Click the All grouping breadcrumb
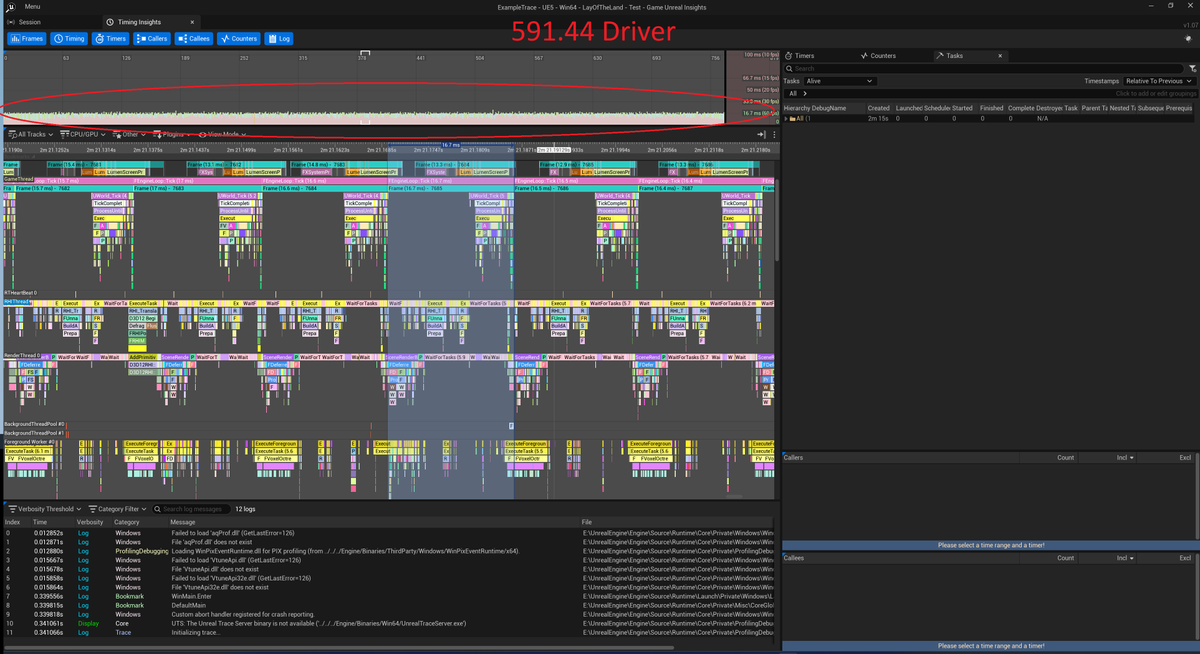Screen dimensions: 1200x654 coord(792,93)
